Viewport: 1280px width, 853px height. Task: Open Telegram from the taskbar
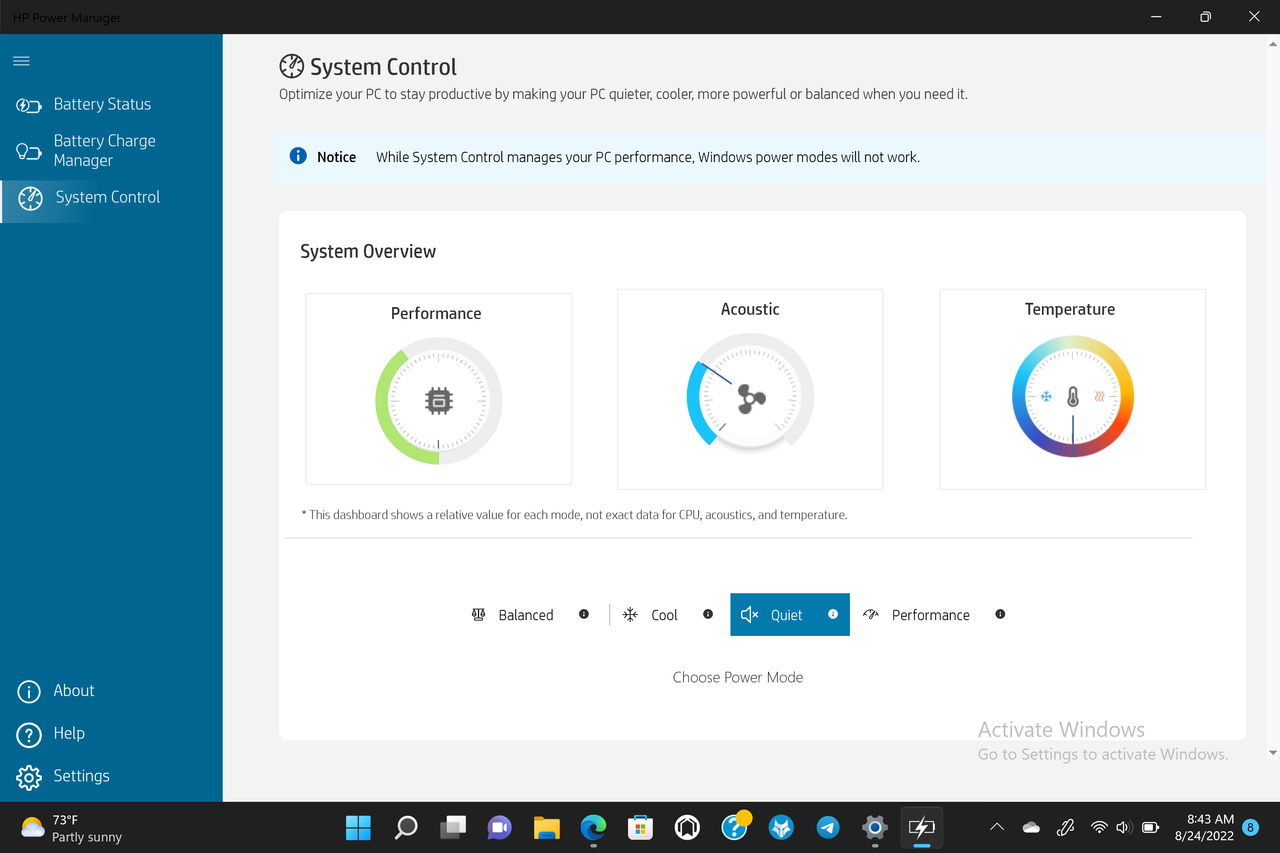828,827
